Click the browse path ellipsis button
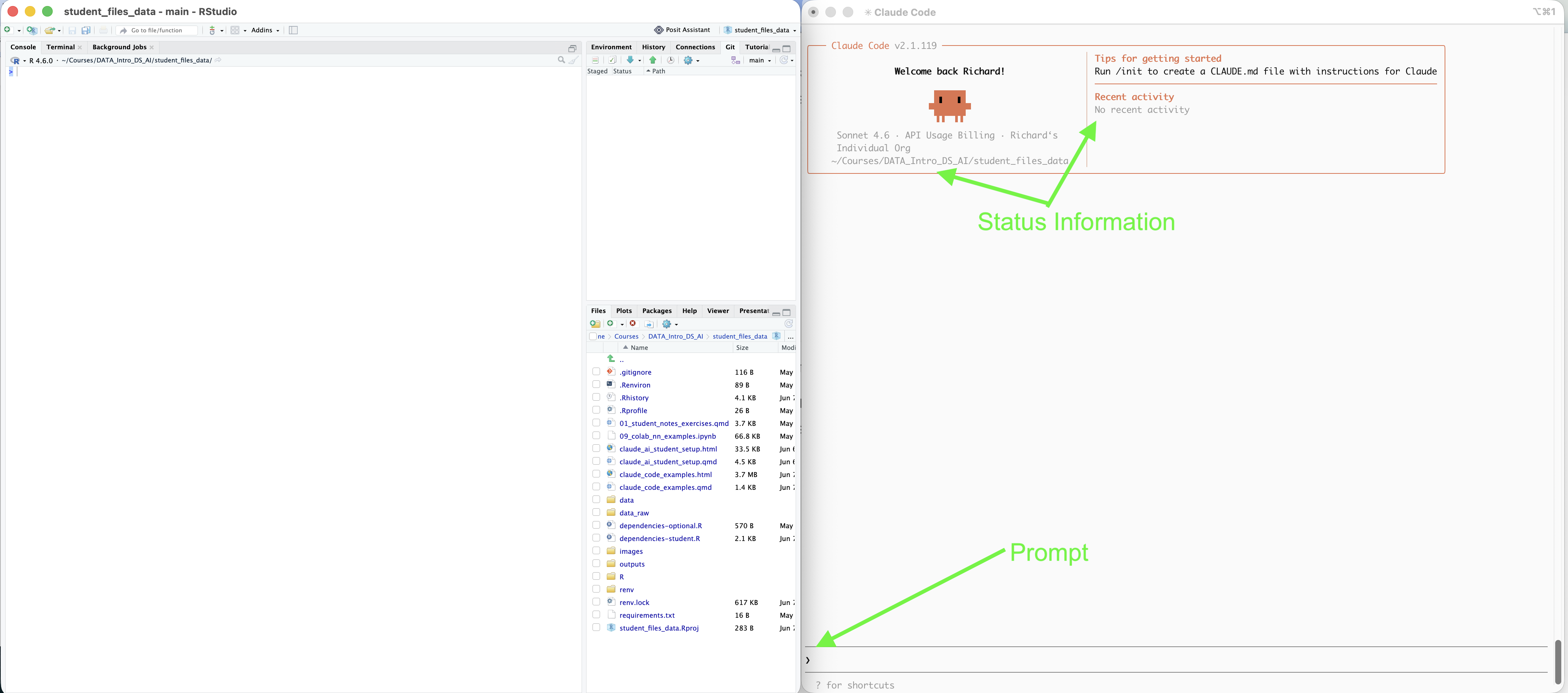1568x693 pixels. [790, 337]
